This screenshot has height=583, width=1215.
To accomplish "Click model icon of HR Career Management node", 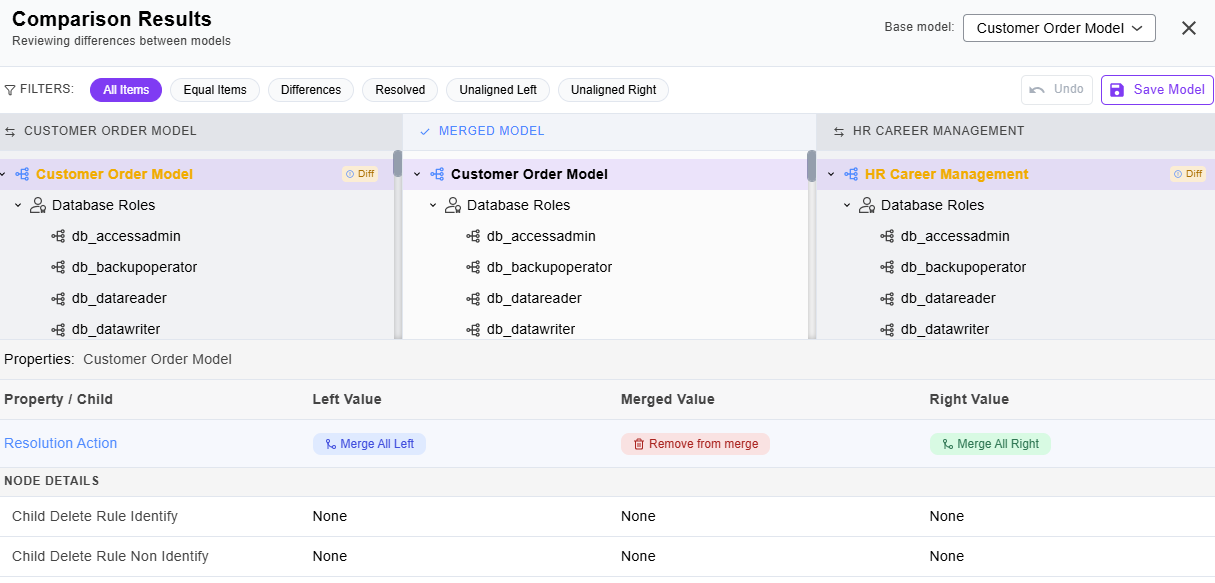I will coord(851,174).
